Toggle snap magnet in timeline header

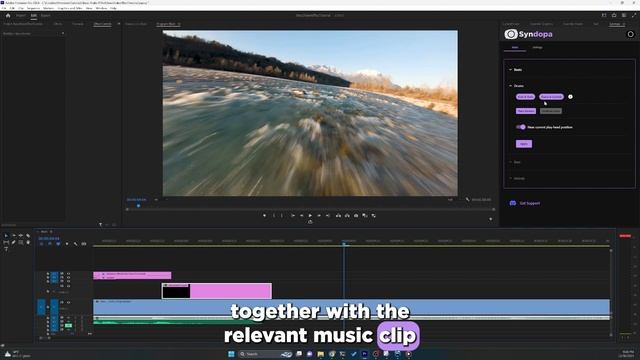click(x=50, y=244)
